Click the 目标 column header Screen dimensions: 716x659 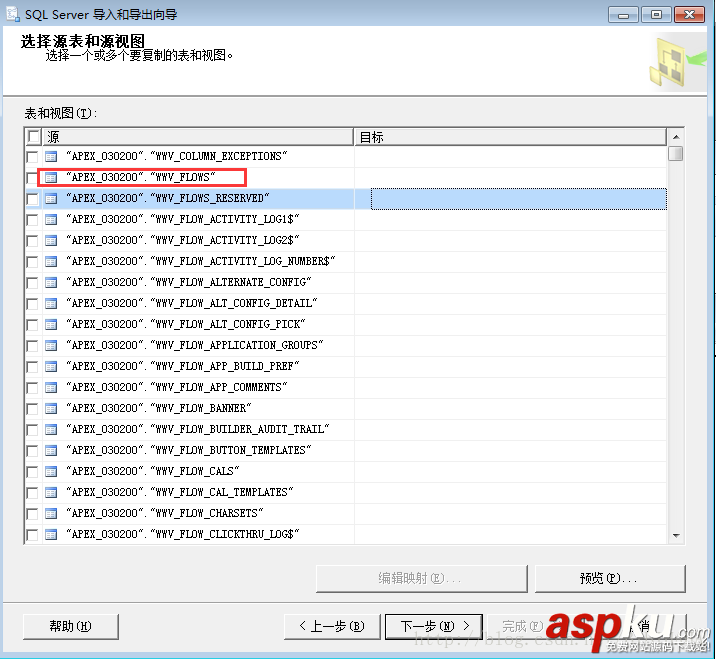pyautogui.click(x=511, y=137)
